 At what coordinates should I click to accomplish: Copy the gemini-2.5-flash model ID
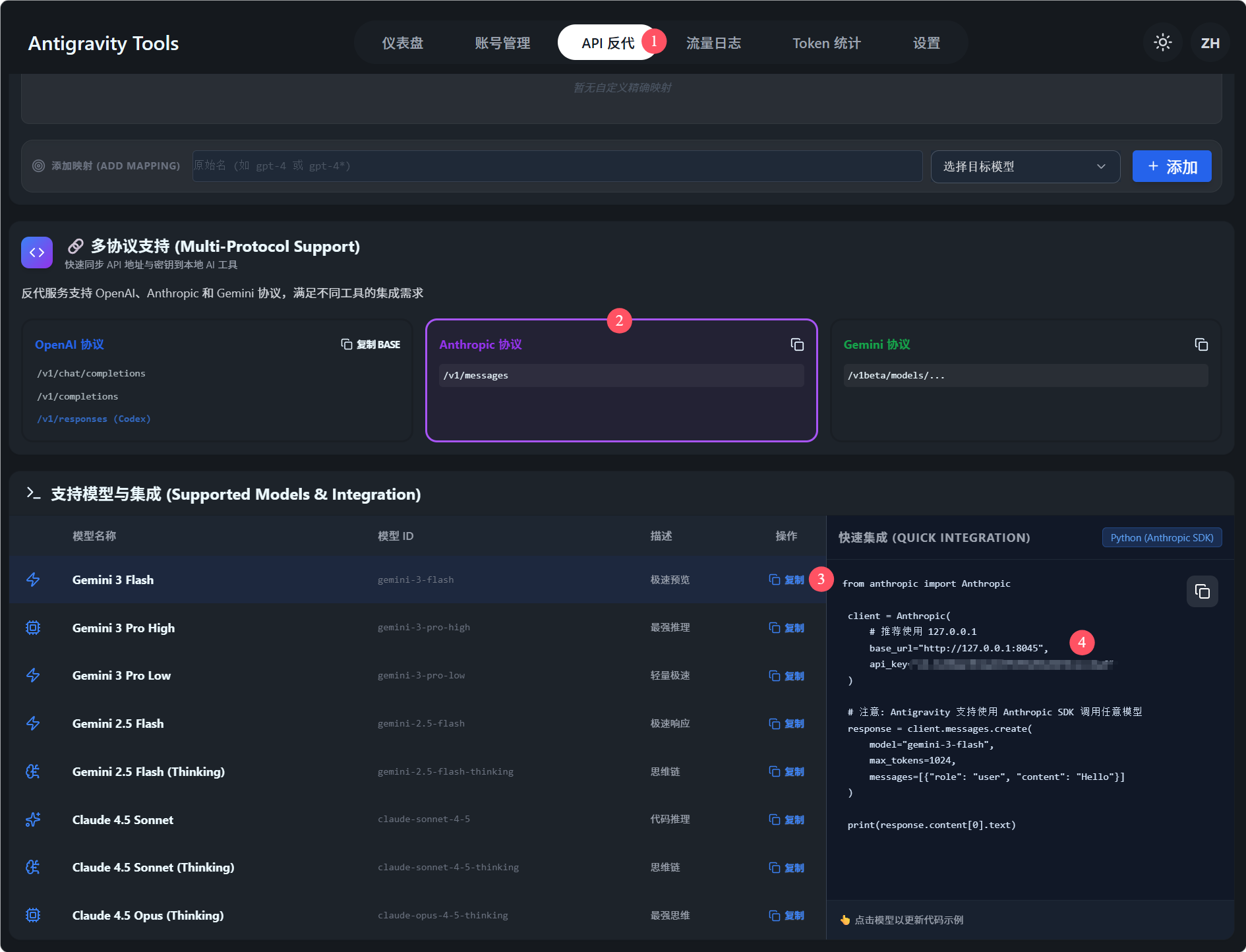pyautogui.click(x=786, y=724)
